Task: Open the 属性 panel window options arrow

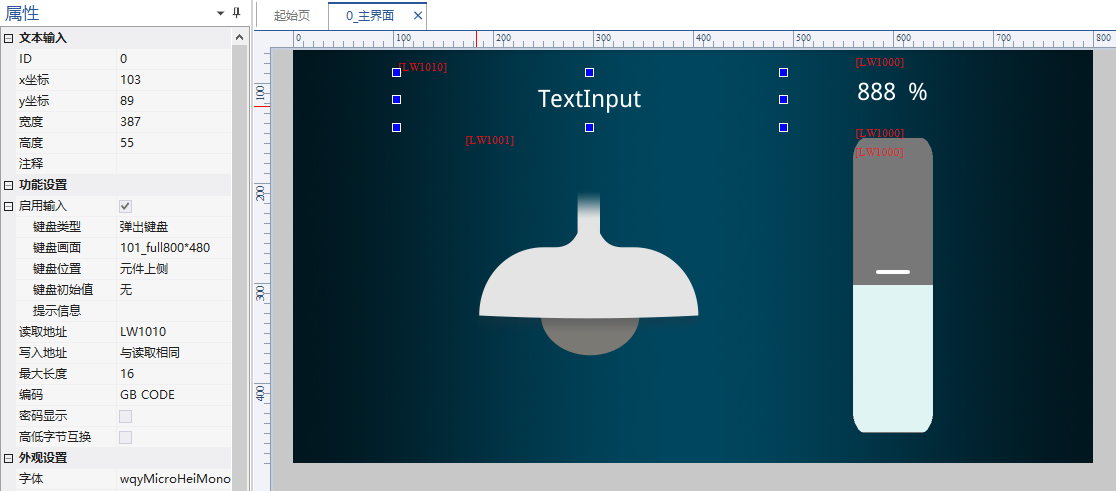Action: (221, 13)
